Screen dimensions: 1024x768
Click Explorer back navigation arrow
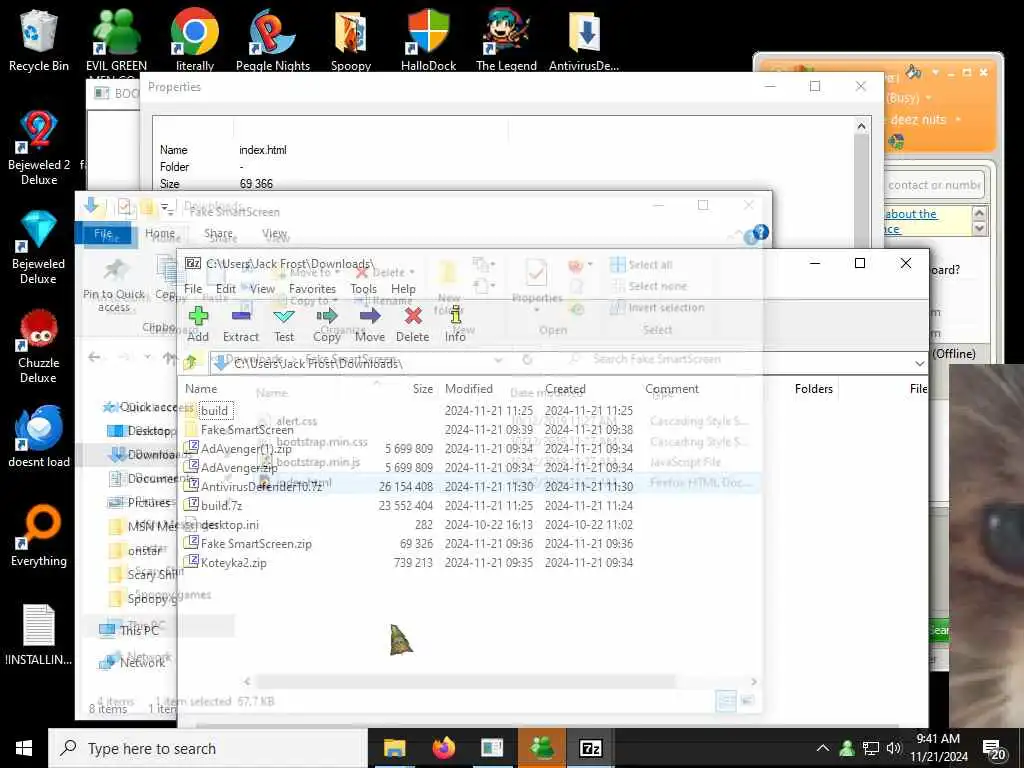pyautogui.click(x=94, y=357)
